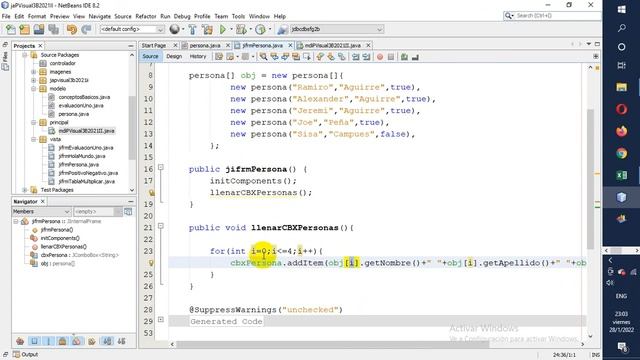Click the Undo toolbar icon

pyautogui.click(x=72, y=29)
